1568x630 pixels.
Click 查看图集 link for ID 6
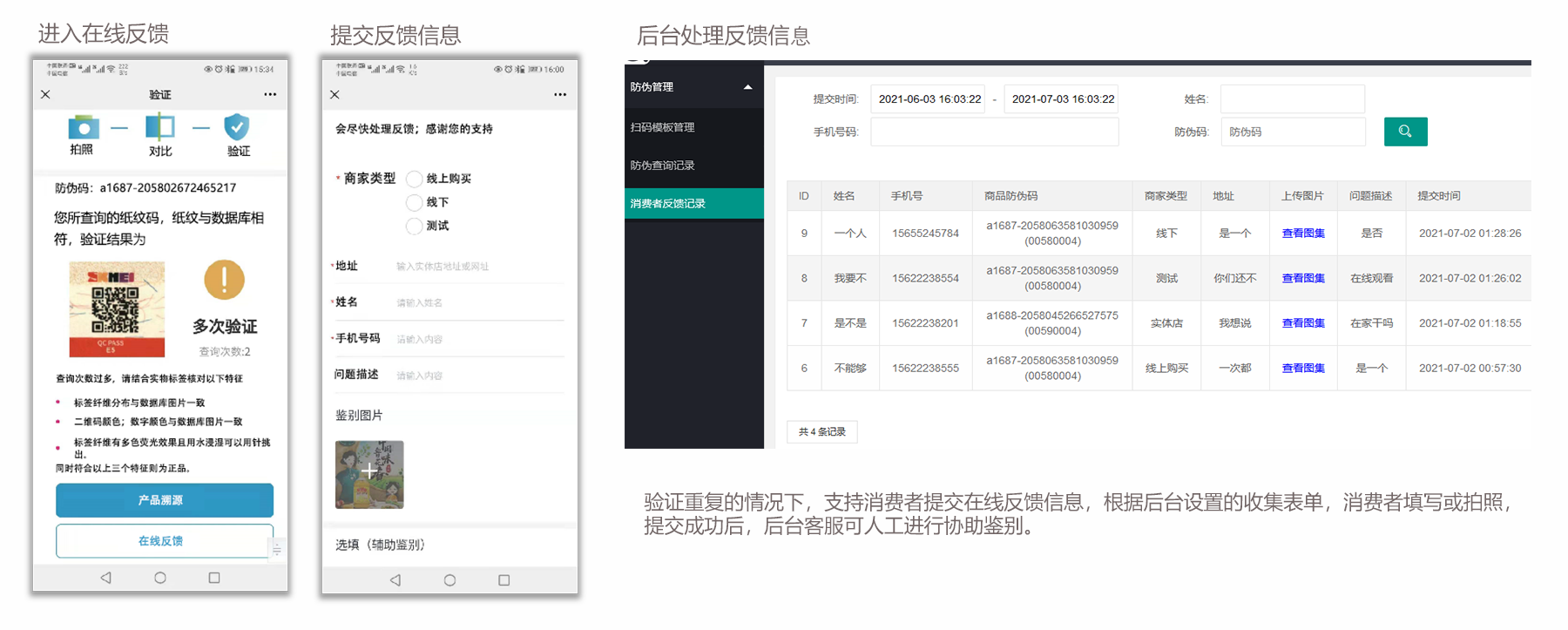pos(1303,369)
